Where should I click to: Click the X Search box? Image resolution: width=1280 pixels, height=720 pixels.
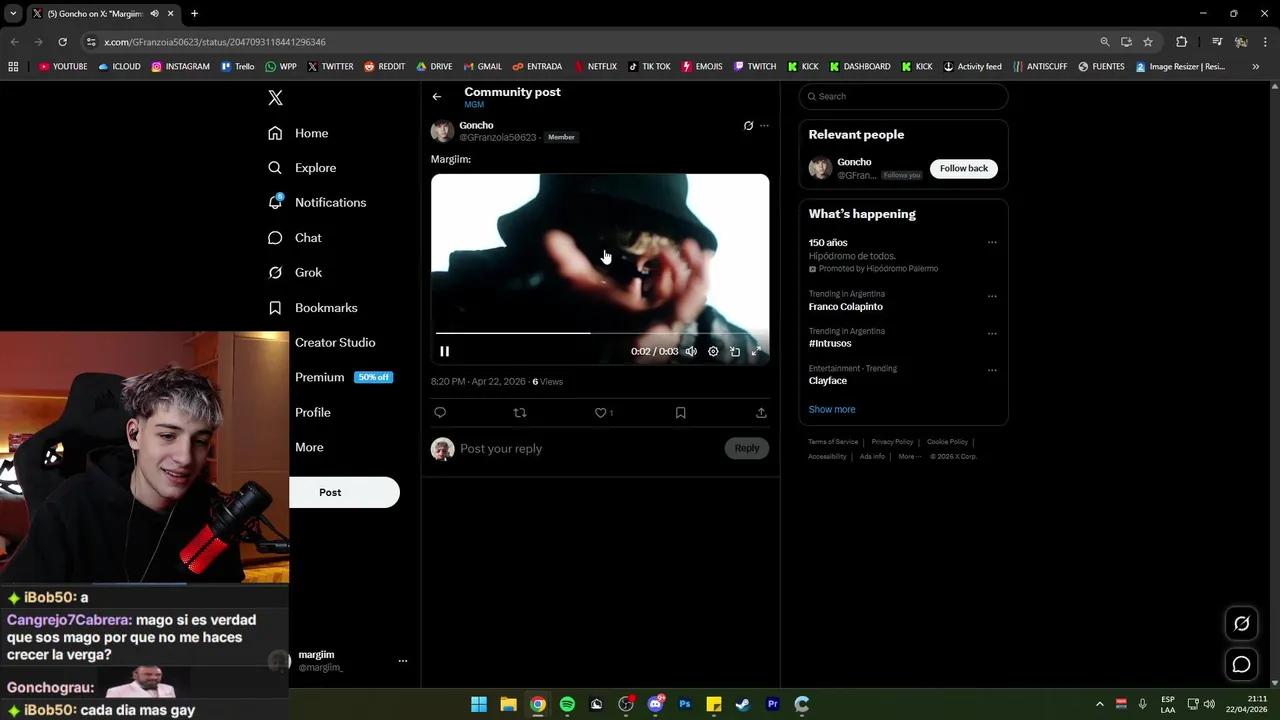tap(903, 96)
